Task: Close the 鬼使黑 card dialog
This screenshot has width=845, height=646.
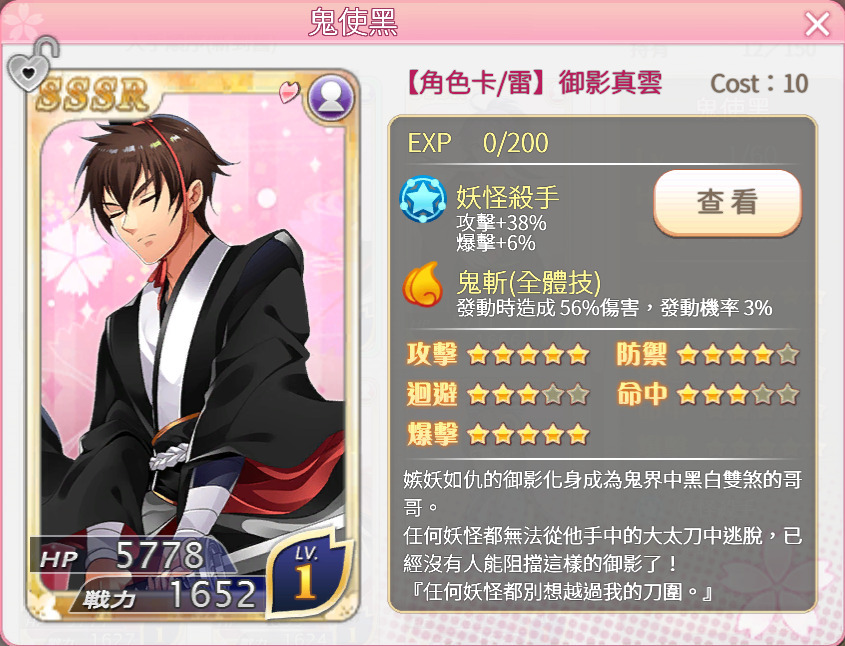Action: [817, 24]
